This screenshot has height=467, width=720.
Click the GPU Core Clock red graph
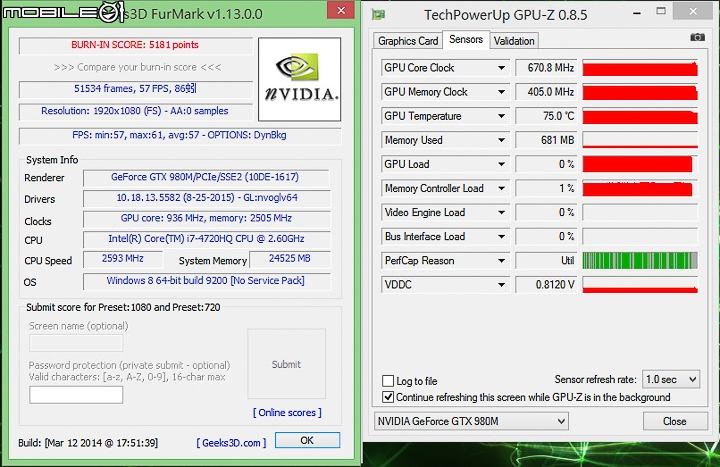pyautogui.click(x=640, y=68)
